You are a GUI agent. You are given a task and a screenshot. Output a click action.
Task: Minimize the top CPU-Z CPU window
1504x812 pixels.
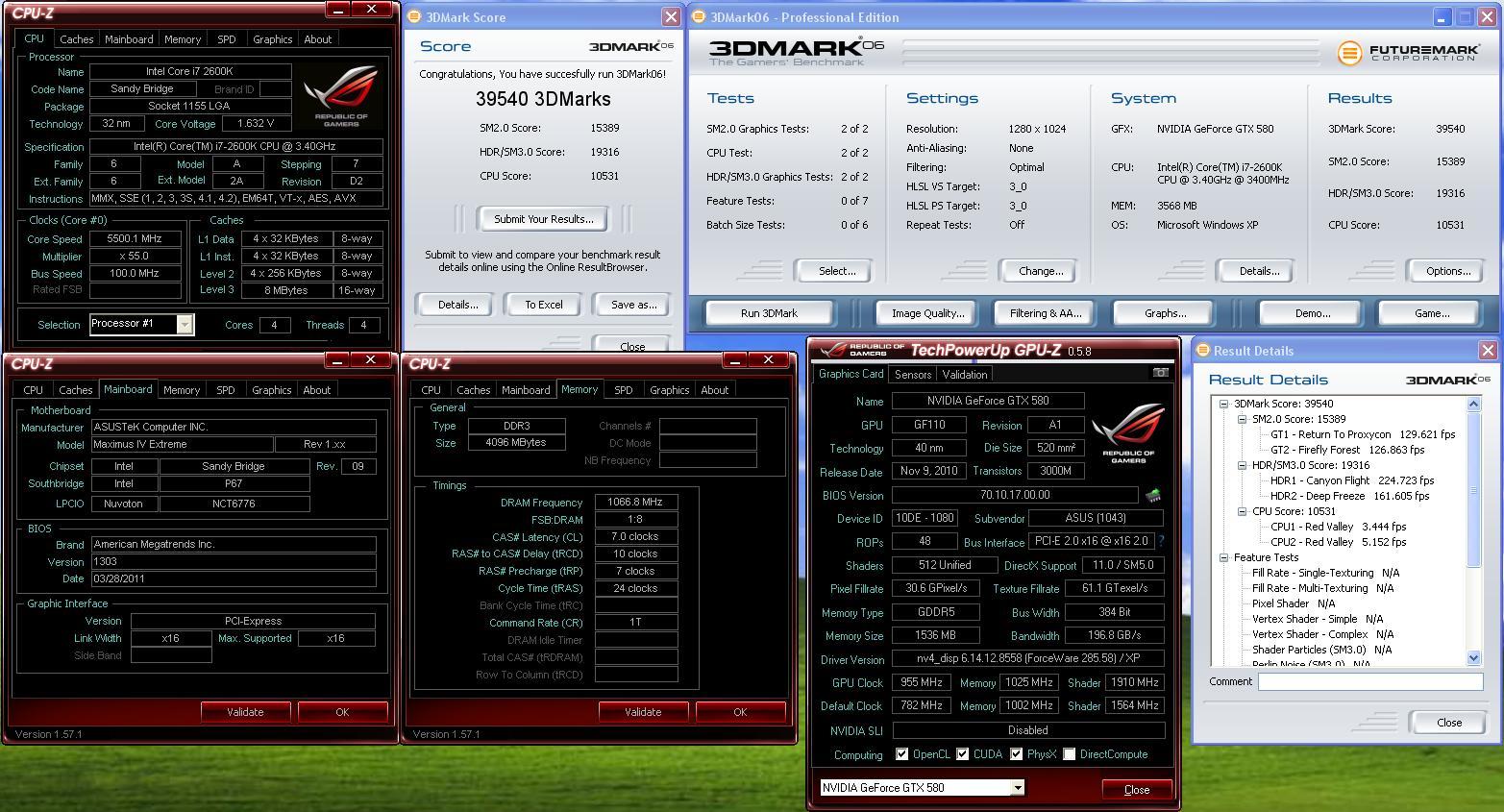pyautogui.click(x=338, y=9)
